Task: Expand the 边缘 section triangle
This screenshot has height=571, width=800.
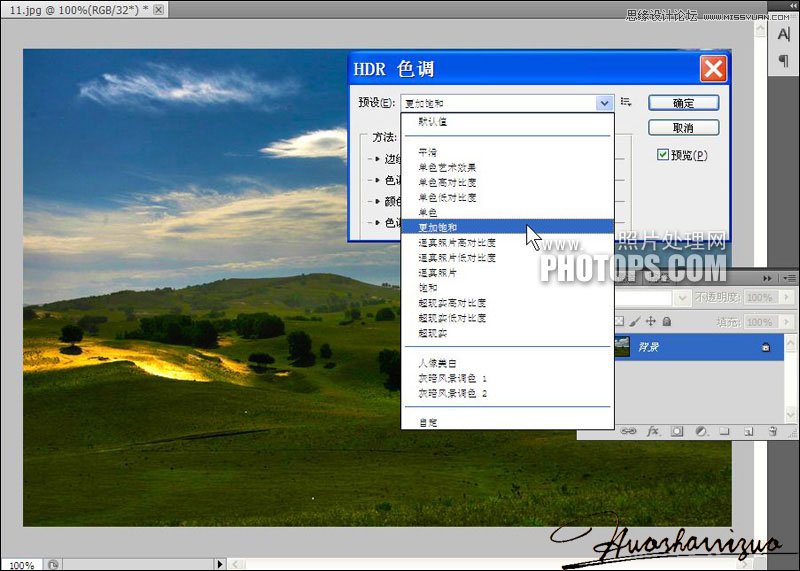Action: click(x=377, y=159)
